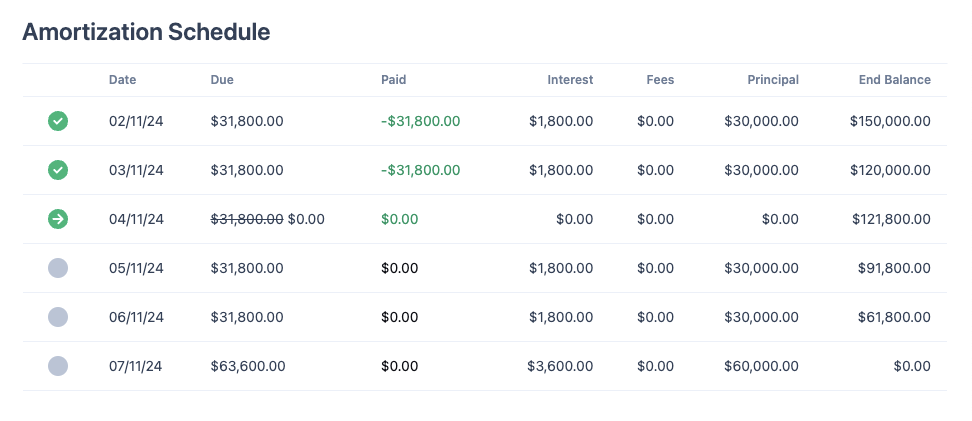The image size is (972, 421).
Task: Click the Interest column header
Action: [570, 79]
